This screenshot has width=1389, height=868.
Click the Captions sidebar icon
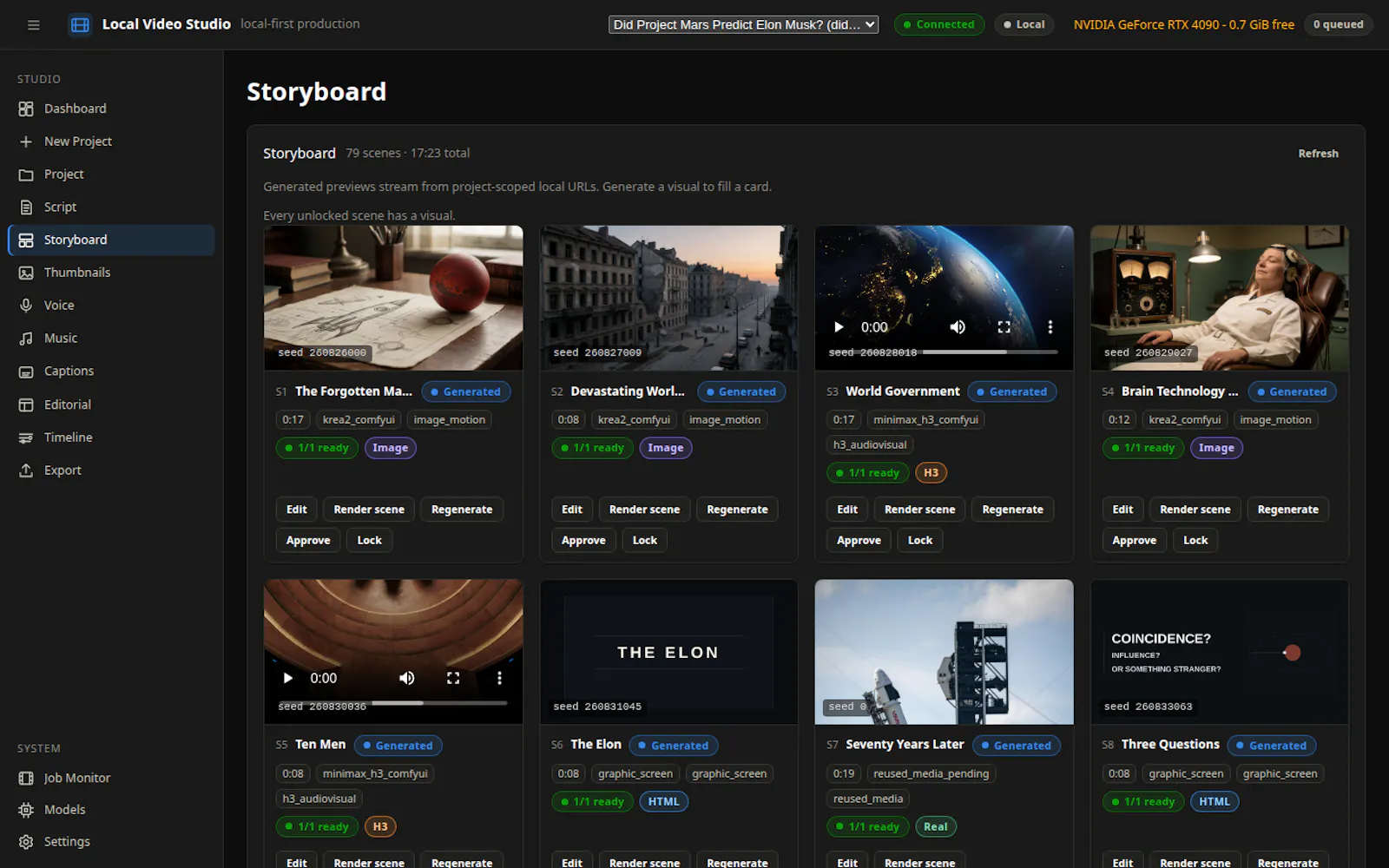click(26, 372)
